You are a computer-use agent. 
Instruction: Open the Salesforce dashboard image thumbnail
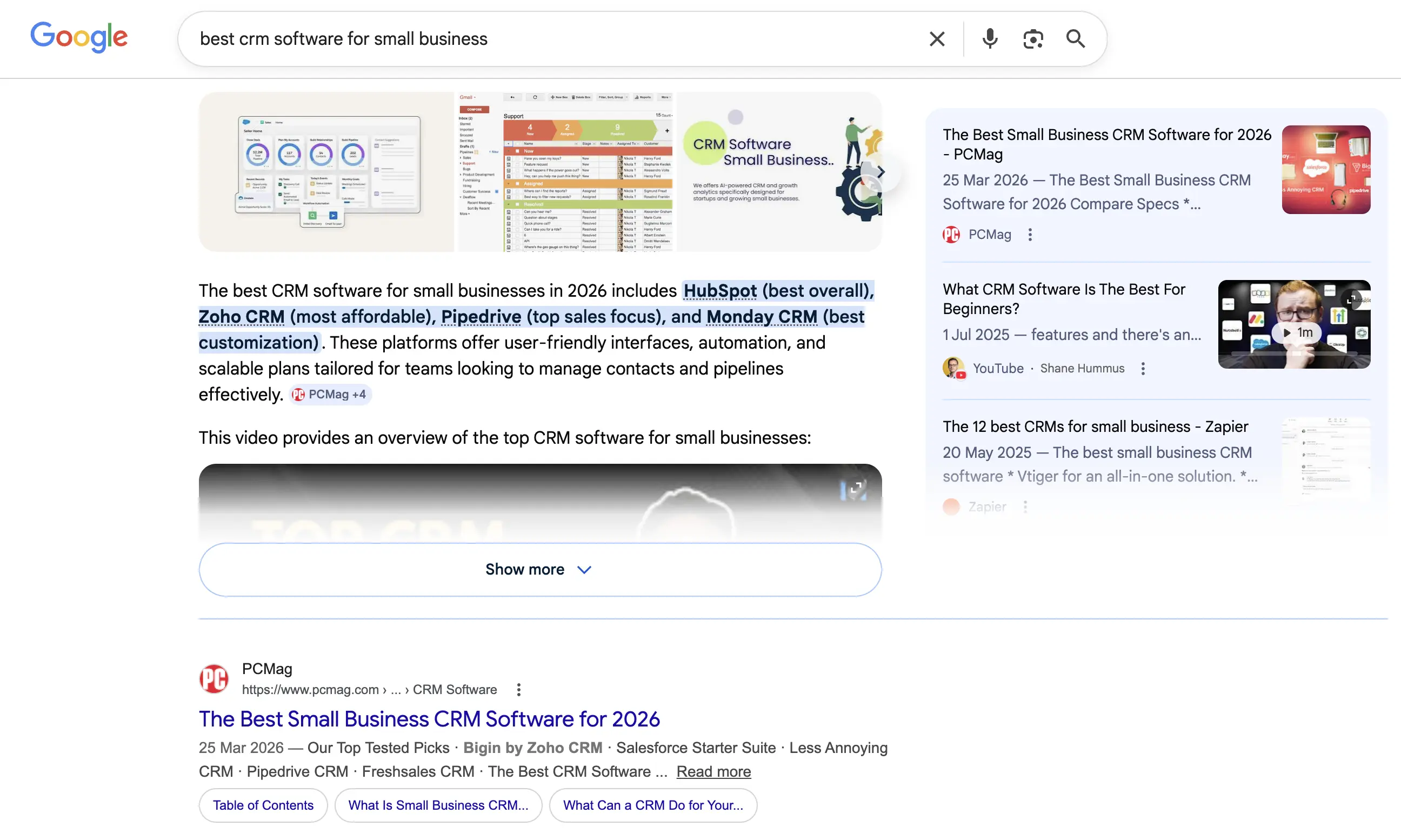point(326,172)
